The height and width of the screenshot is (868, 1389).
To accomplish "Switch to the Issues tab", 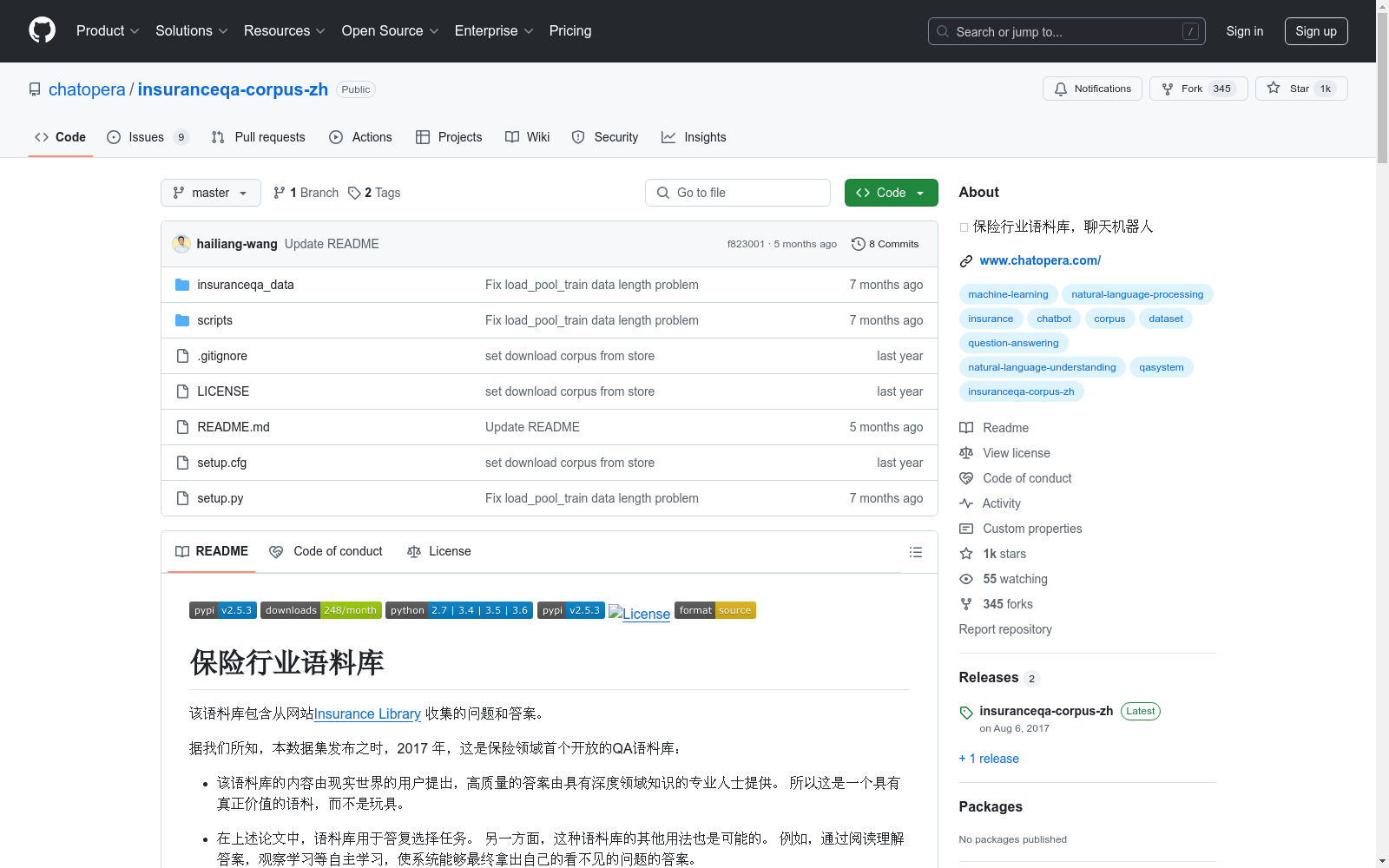I will [x=148, y=137].
